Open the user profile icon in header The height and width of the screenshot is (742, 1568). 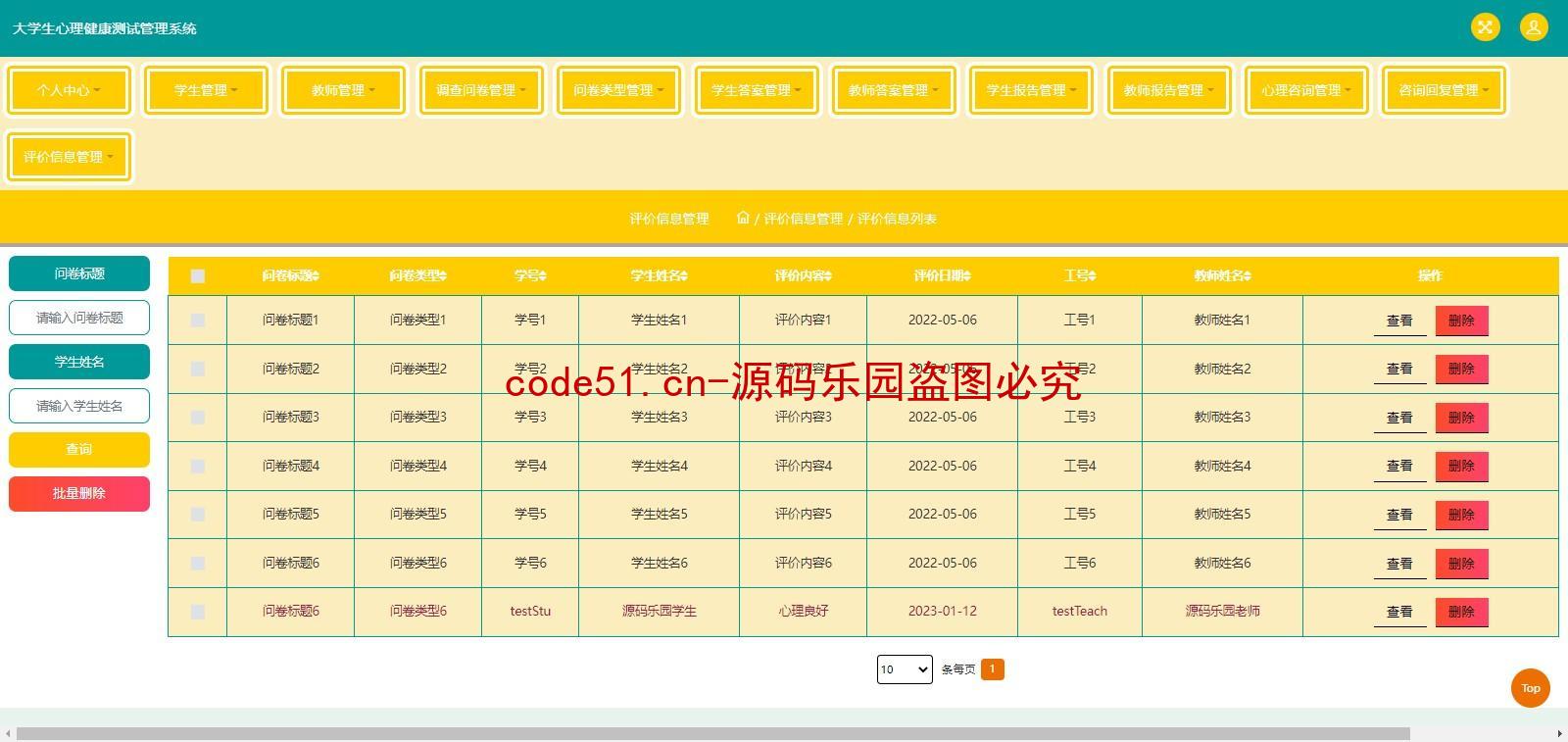(1534, 27)
